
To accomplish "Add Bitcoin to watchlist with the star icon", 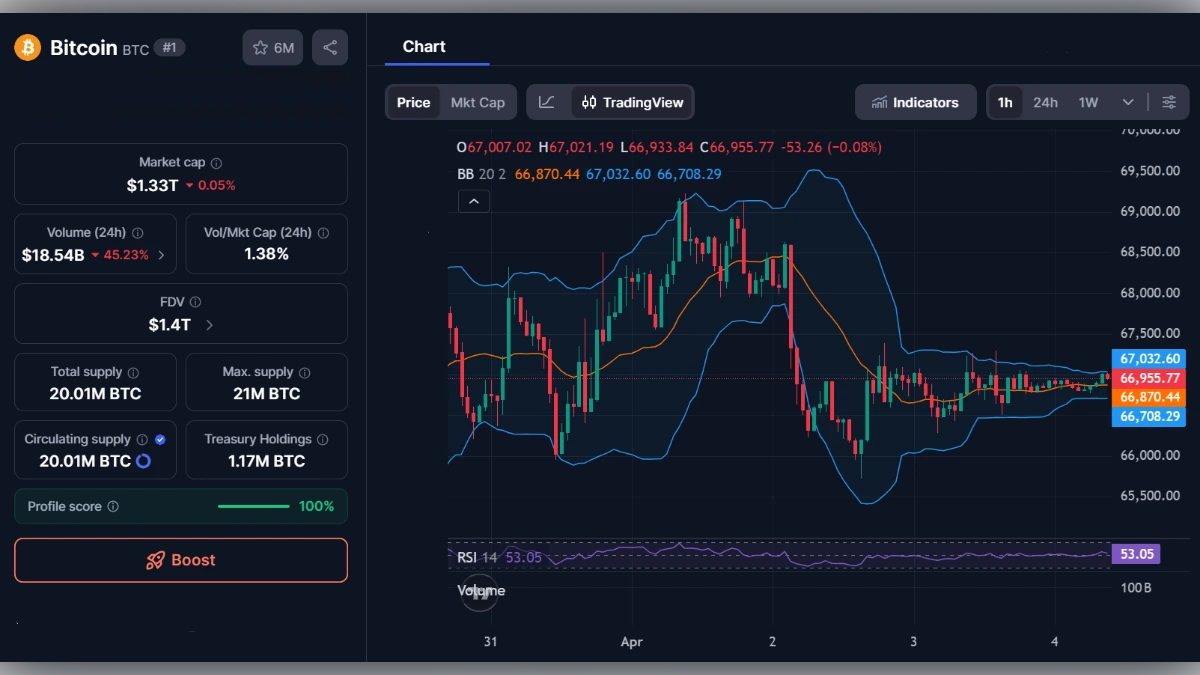I will tap(261, 47).
